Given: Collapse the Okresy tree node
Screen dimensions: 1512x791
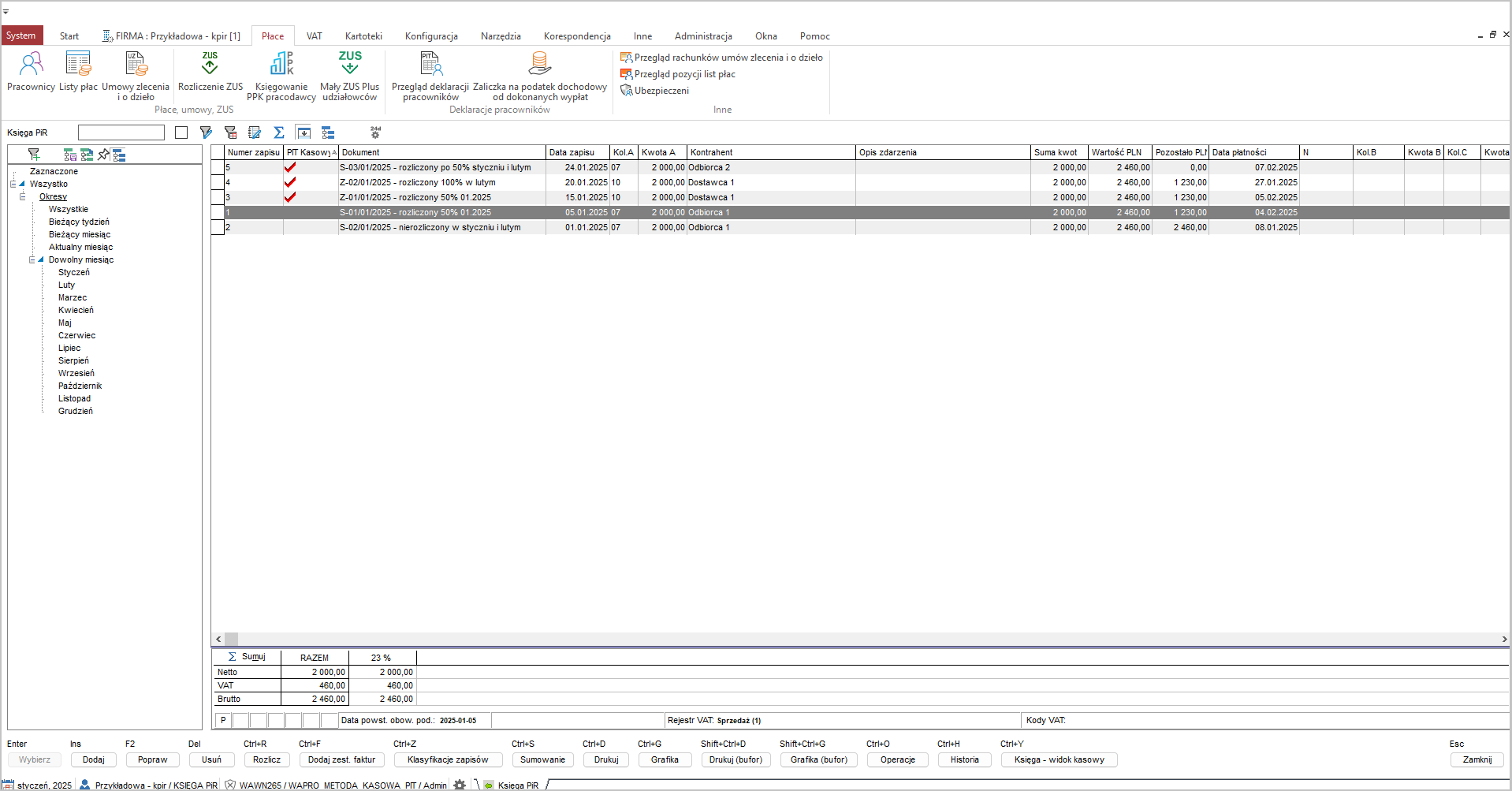Looking at the screenshot, I should [x=22, y=196].
